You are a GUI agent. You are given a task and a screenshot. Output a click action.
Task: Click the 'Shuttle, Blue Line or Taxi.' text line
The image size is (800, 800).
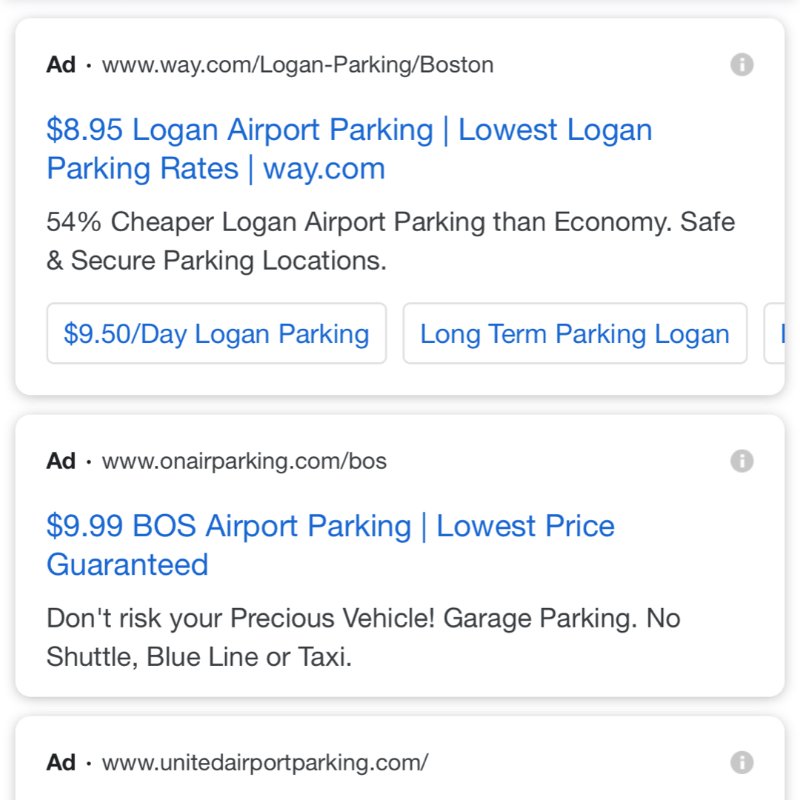point(199,657)
